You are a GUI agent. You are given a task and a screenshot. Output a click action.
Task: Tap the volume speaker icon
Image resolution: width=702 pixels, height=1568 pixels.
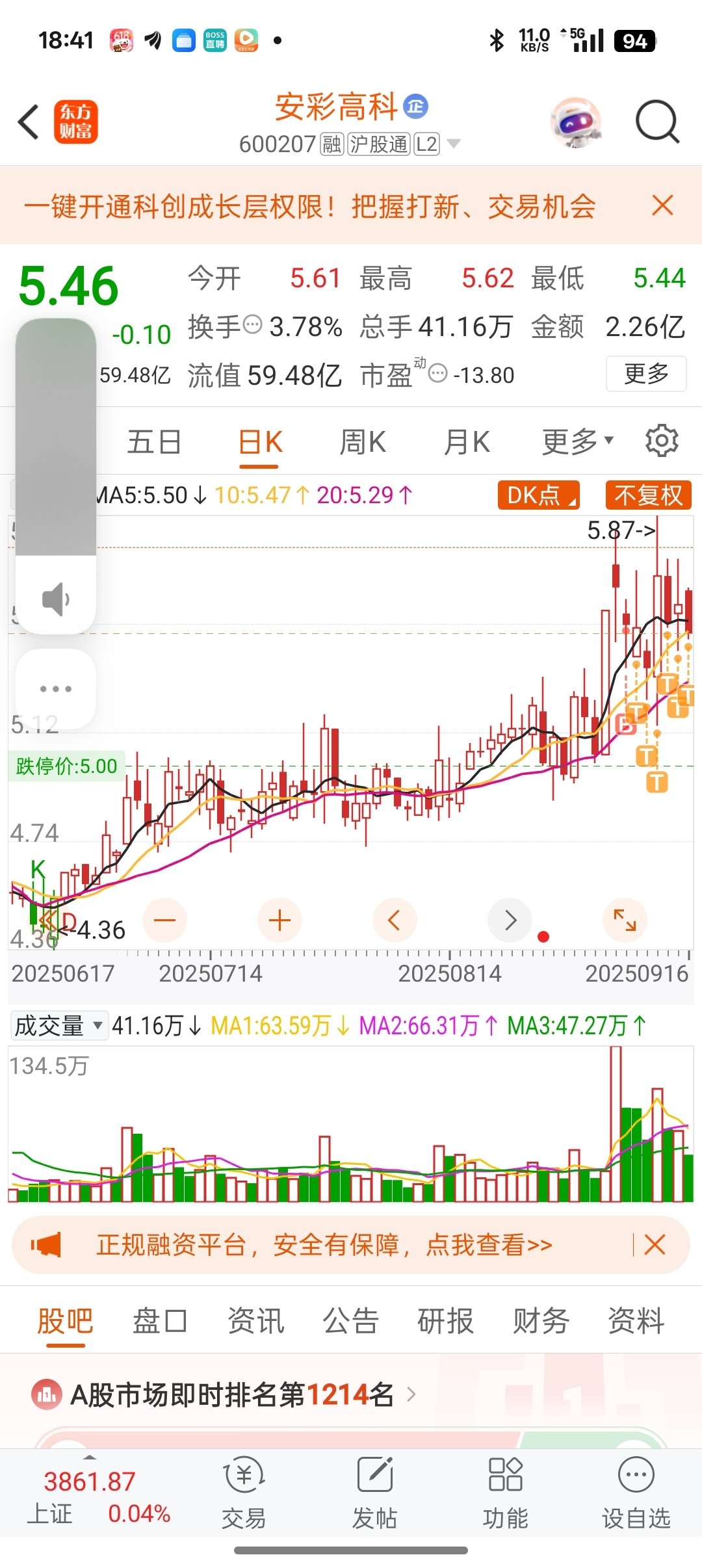point(56,599)
